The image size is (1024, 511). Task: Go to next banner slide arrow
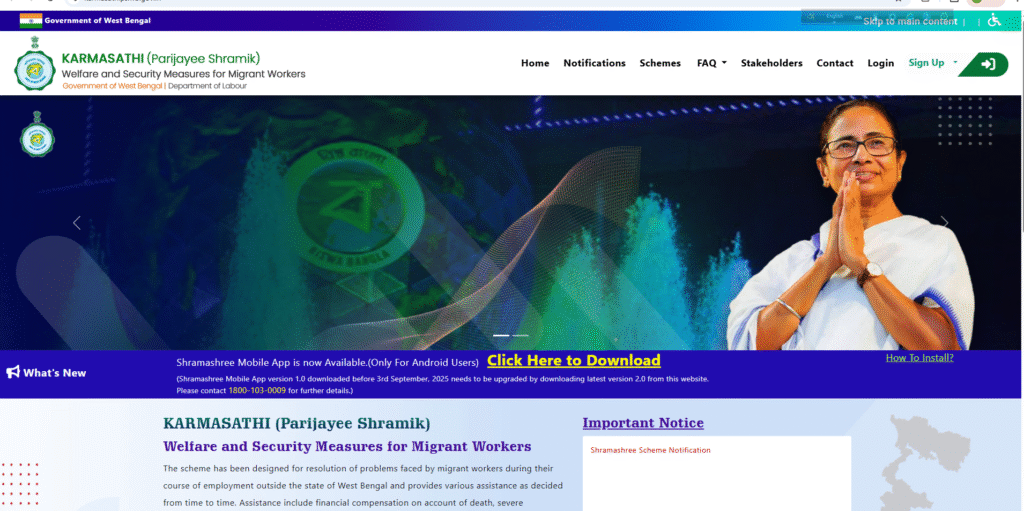coord(944,223)
